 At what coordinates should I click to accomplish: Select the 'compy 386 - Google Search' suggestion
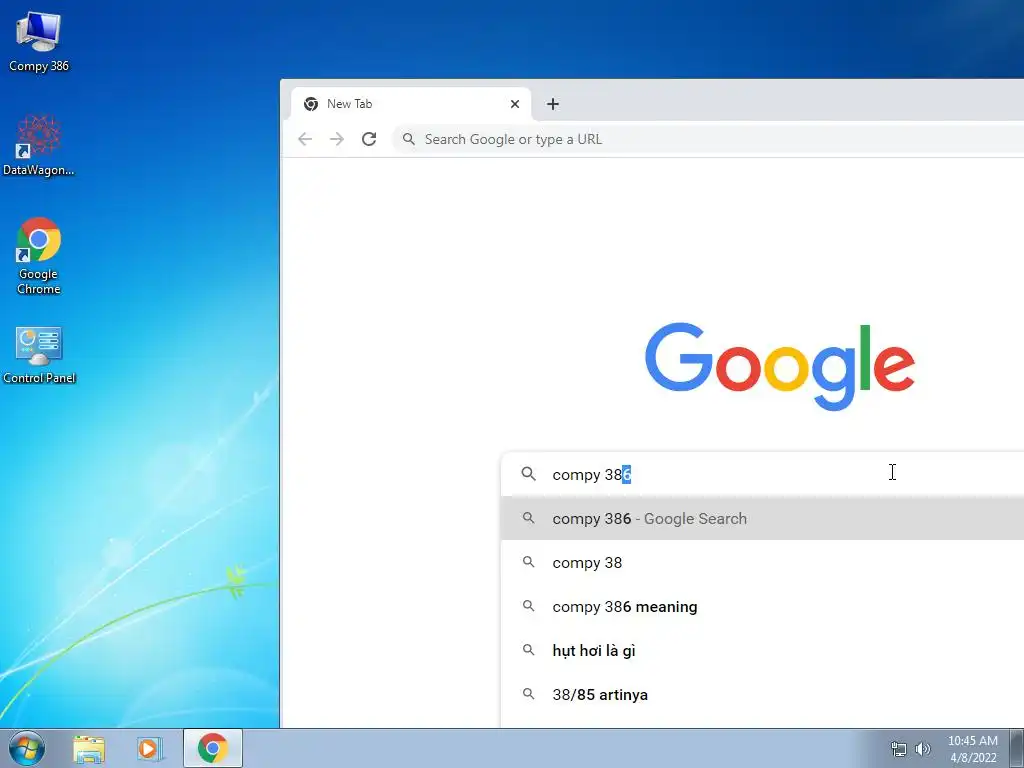[762, 519]
